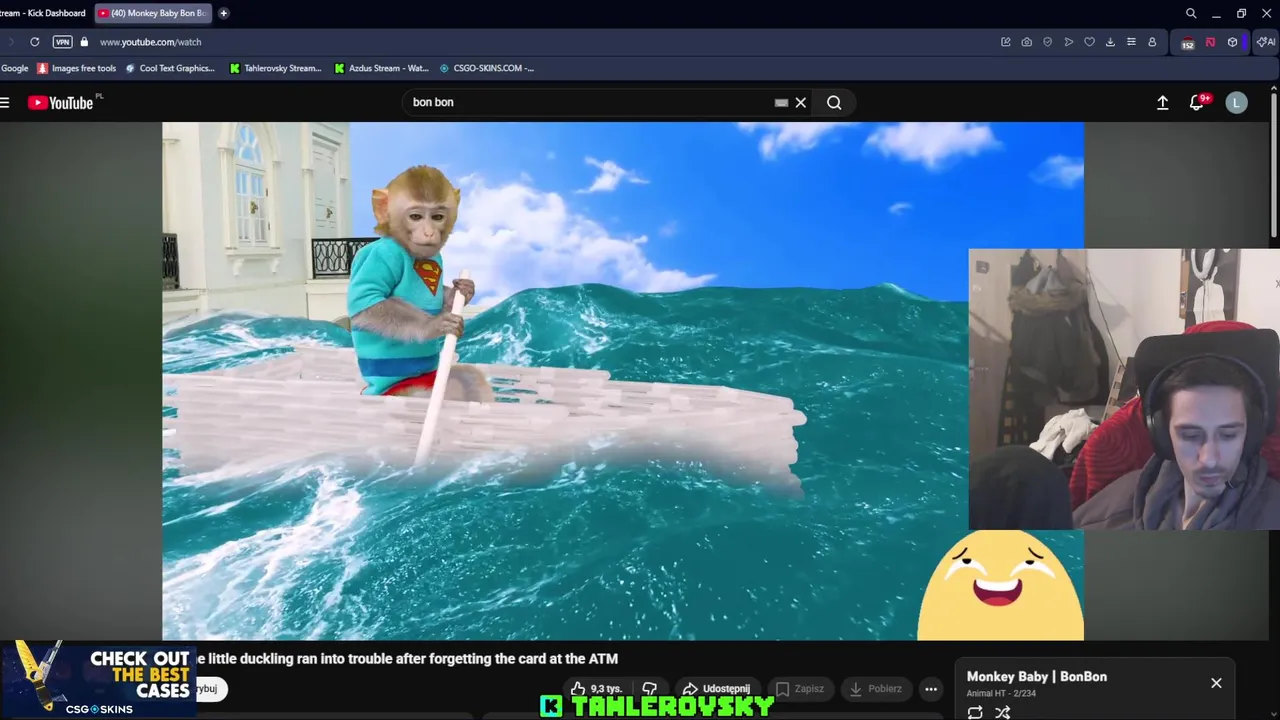This screenshot has width=1280, height=720.
Task: Click the Udostępnij share button
Action: pos(716,689)
